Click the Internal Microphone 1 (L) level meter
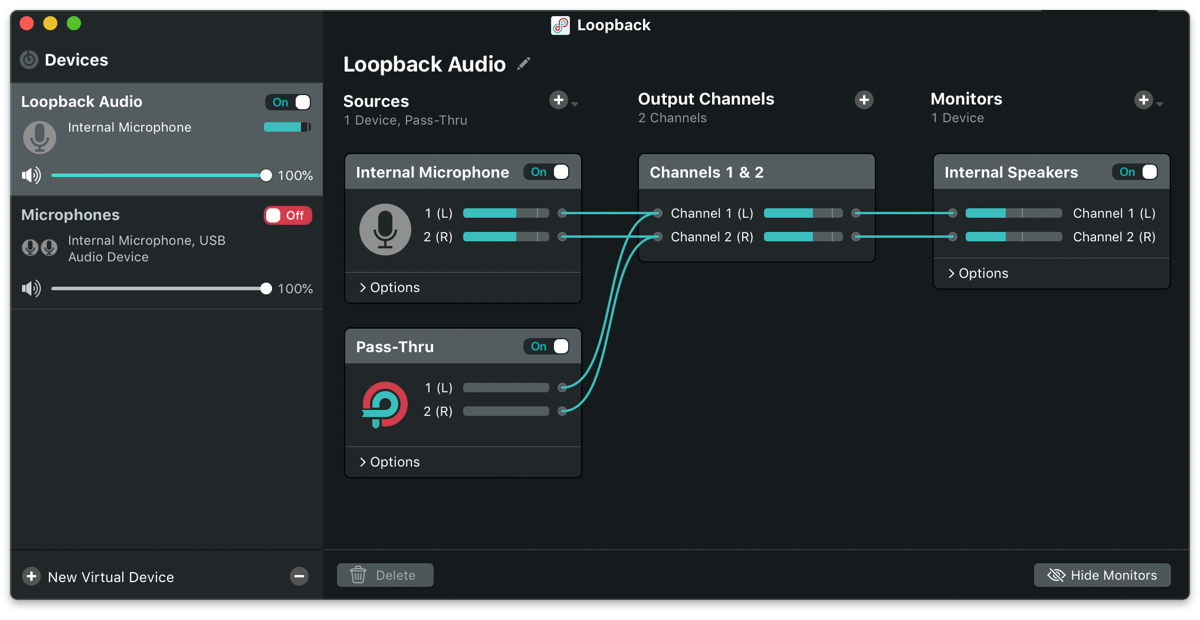 pos(506,213)
